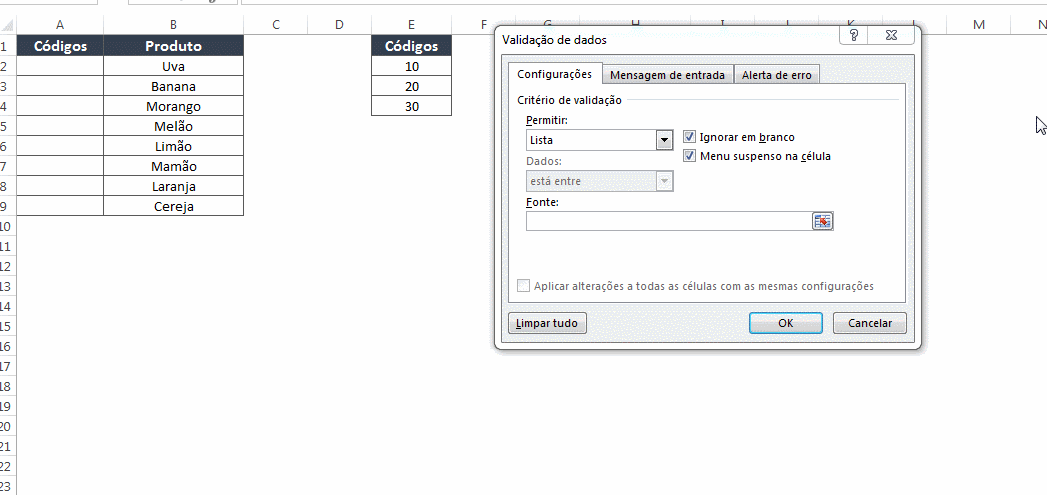The image size is (1047, 495).
Task: Click the Produto header cell
Action: coord(173,46)
